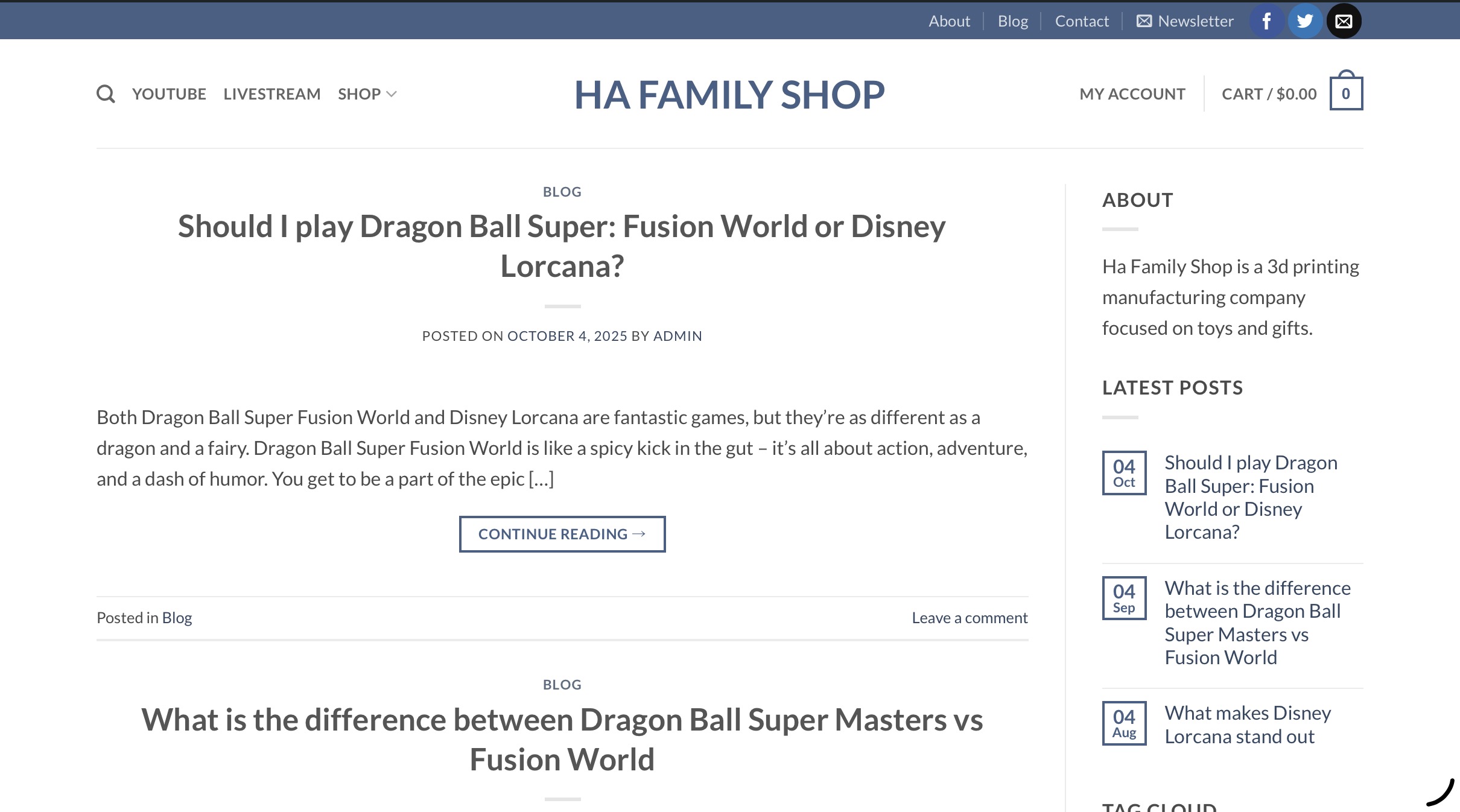Image resolution: width=1460 pixels, height=812 pixels.
Task: Click the 04 Aug date badge
Action: [x=1125, y=723]
